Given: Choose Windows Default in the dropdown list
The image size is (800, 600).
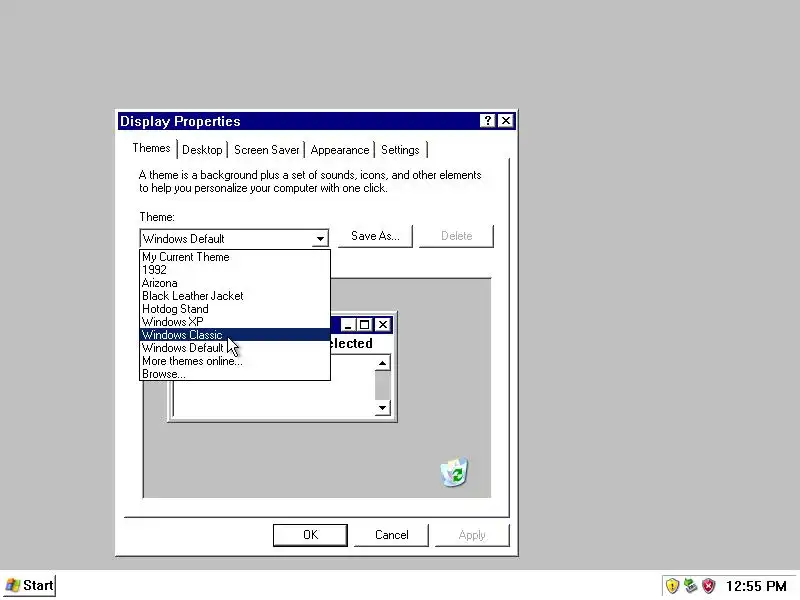Looking at the screenshot, I should pos(235,348).
